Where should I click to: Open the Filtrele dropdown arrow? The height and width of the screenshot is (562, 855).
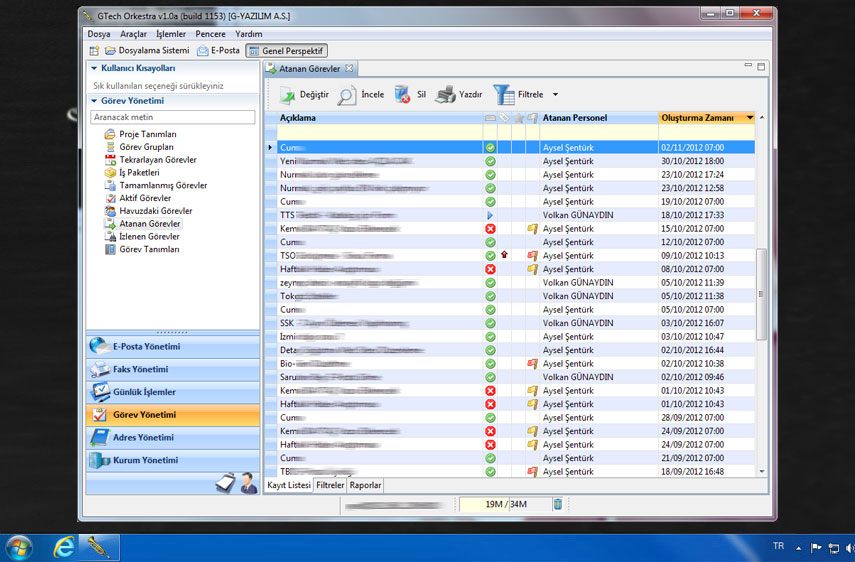(555, 95)
